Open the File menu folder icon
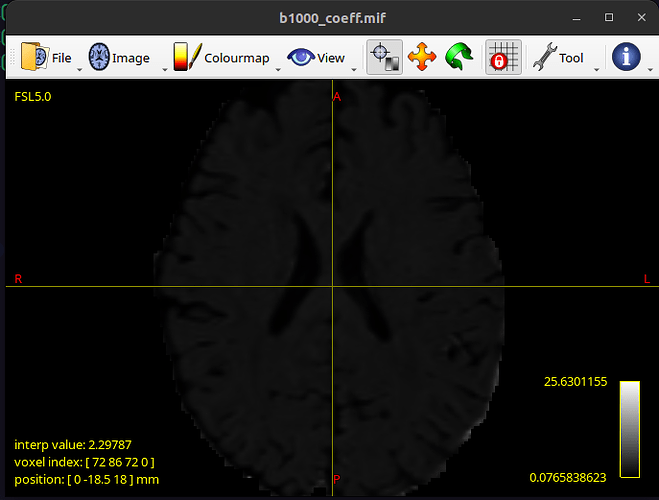Image resolution: width=659 pixels, height=500 pixels. tap(34, 58)
